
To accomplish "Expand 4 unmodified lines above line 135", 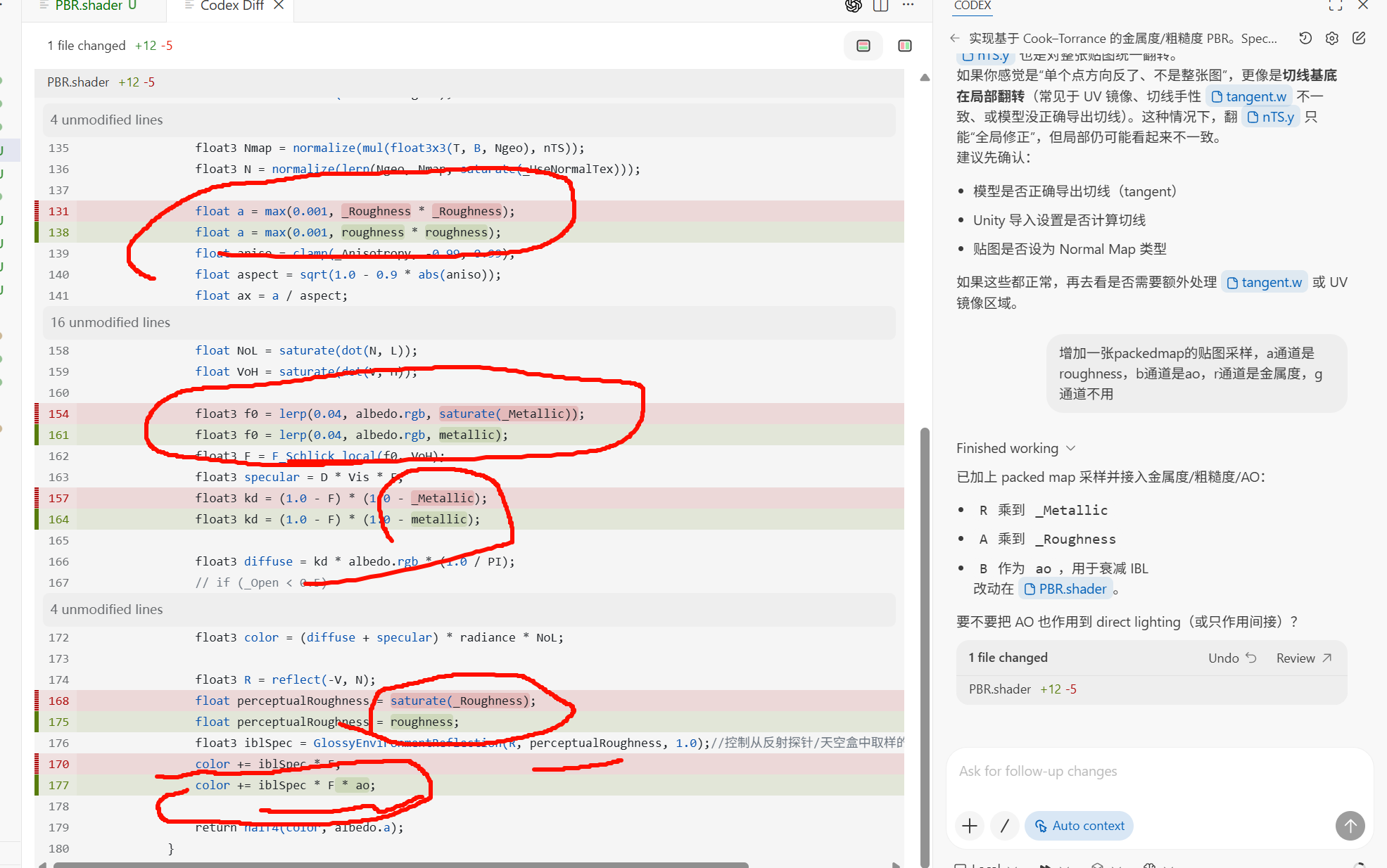I will (x=106, y=120).
